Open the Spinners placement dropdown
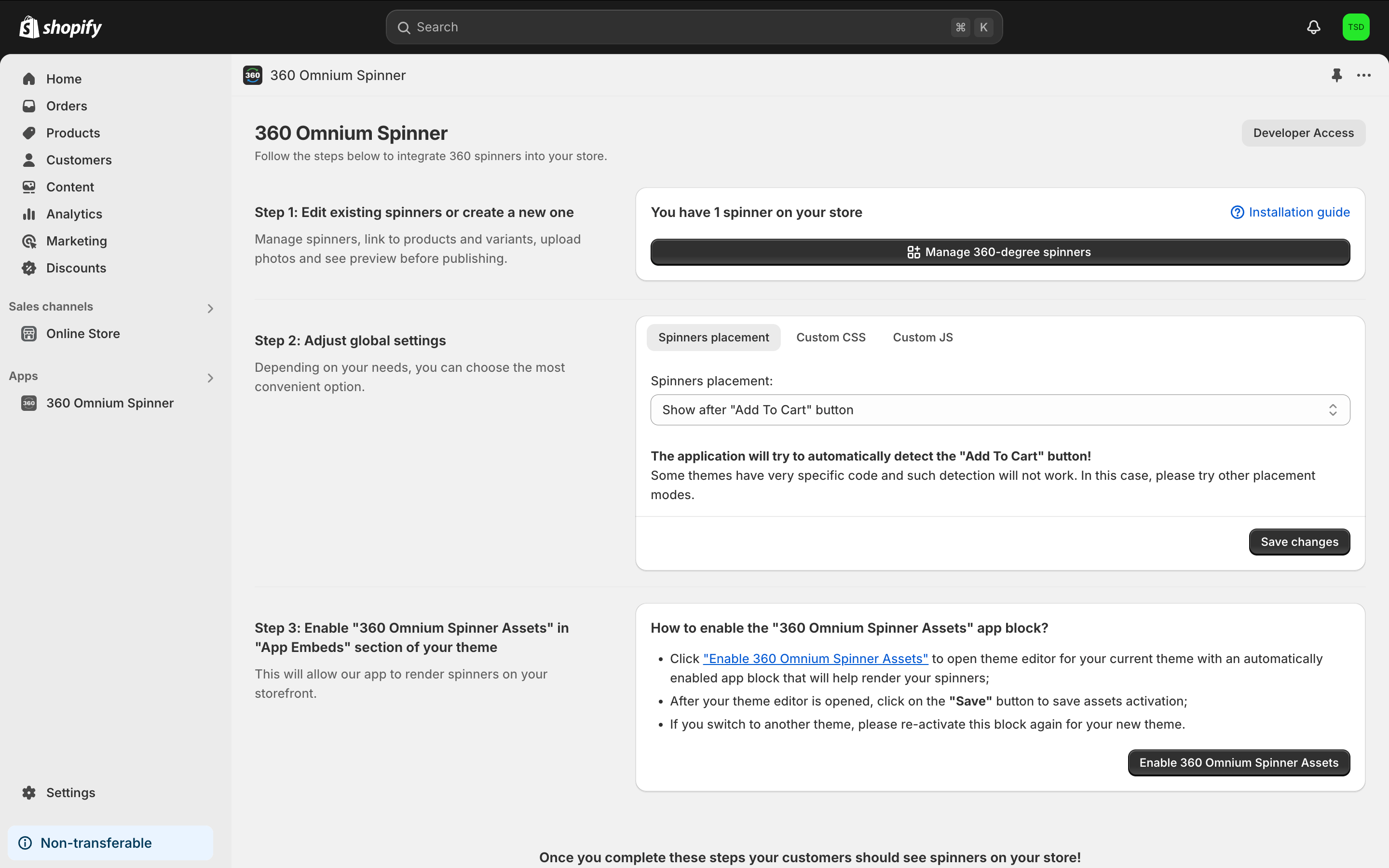The image size is (1389, 868). click(x=1000, y=410)
